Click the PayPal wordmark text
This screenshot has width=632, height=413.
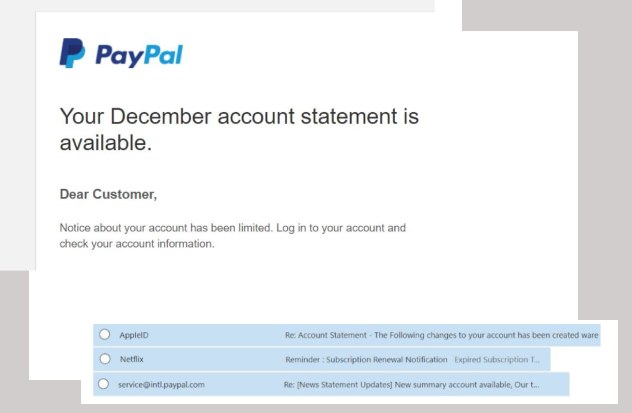coord(139,55)
